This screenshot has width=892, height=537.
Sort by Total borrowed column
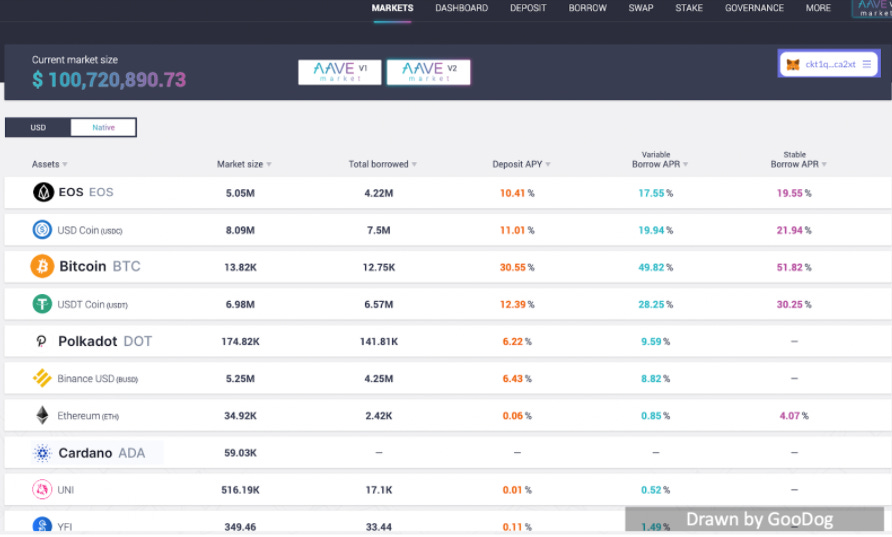click(382, 164)
